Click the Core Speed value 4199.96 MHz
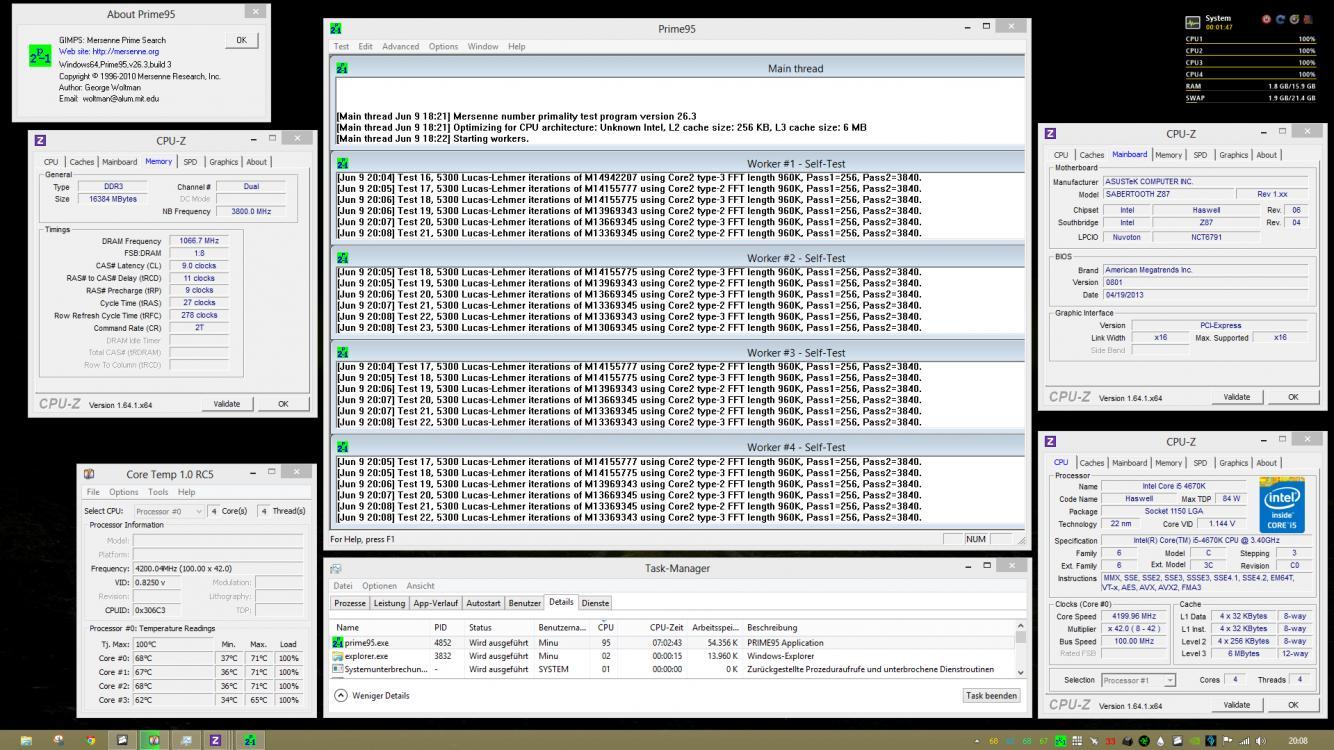The width and height of the screenshot is (1334, 750). click(x=1134, y=616)
